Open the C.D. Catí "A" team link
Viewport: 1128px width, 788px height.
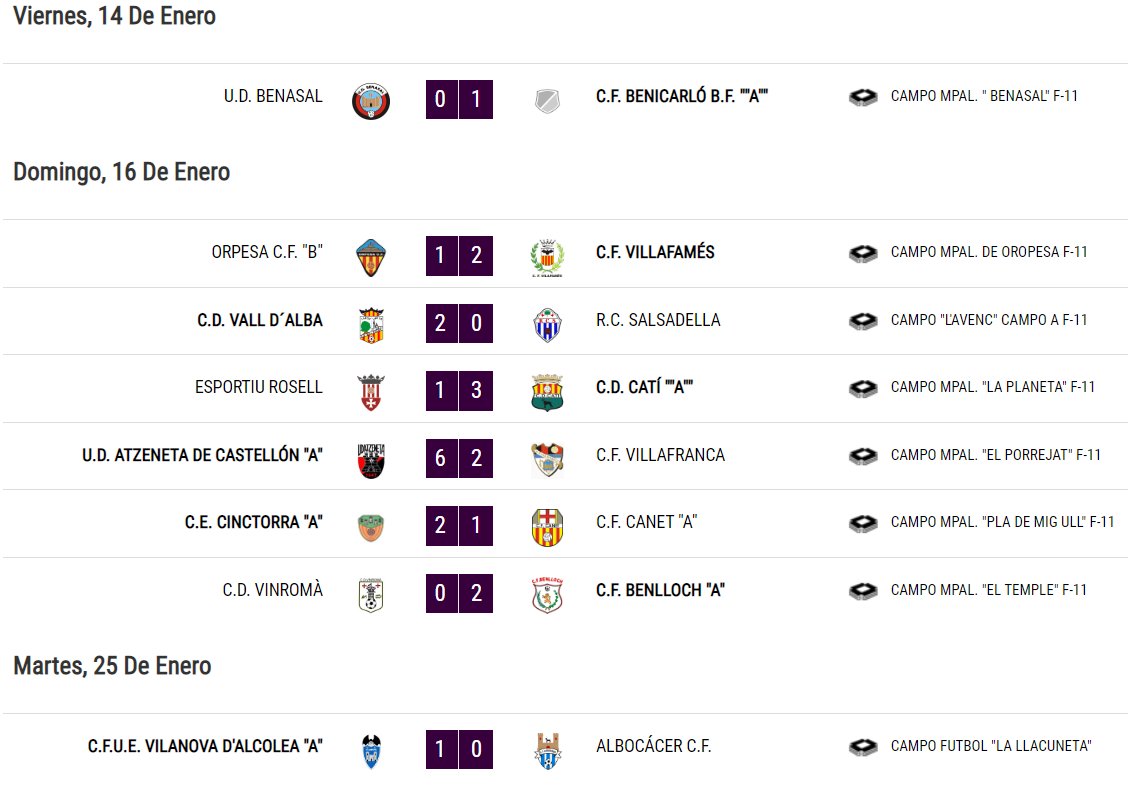tap(644, 387)
